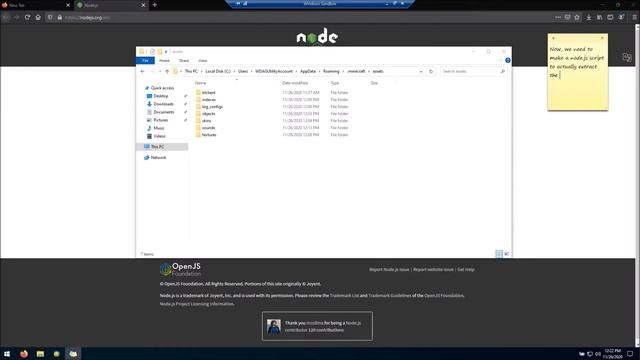Viewport: 640px width, 360px height.
Task: Sort files by the Size column
Action: [374, 83]
